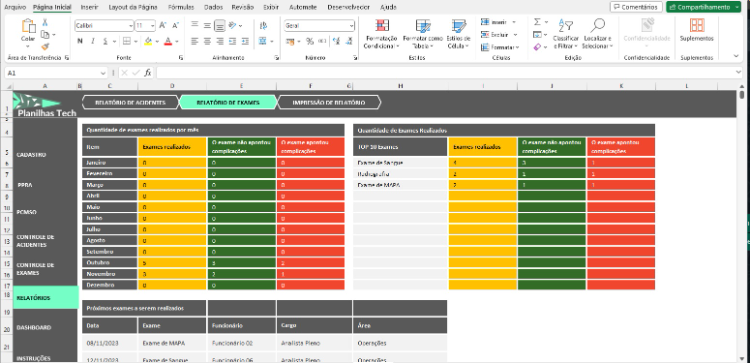The image size is (750, 363).
Task: Increase indent icon
Action: click(245, 42)
